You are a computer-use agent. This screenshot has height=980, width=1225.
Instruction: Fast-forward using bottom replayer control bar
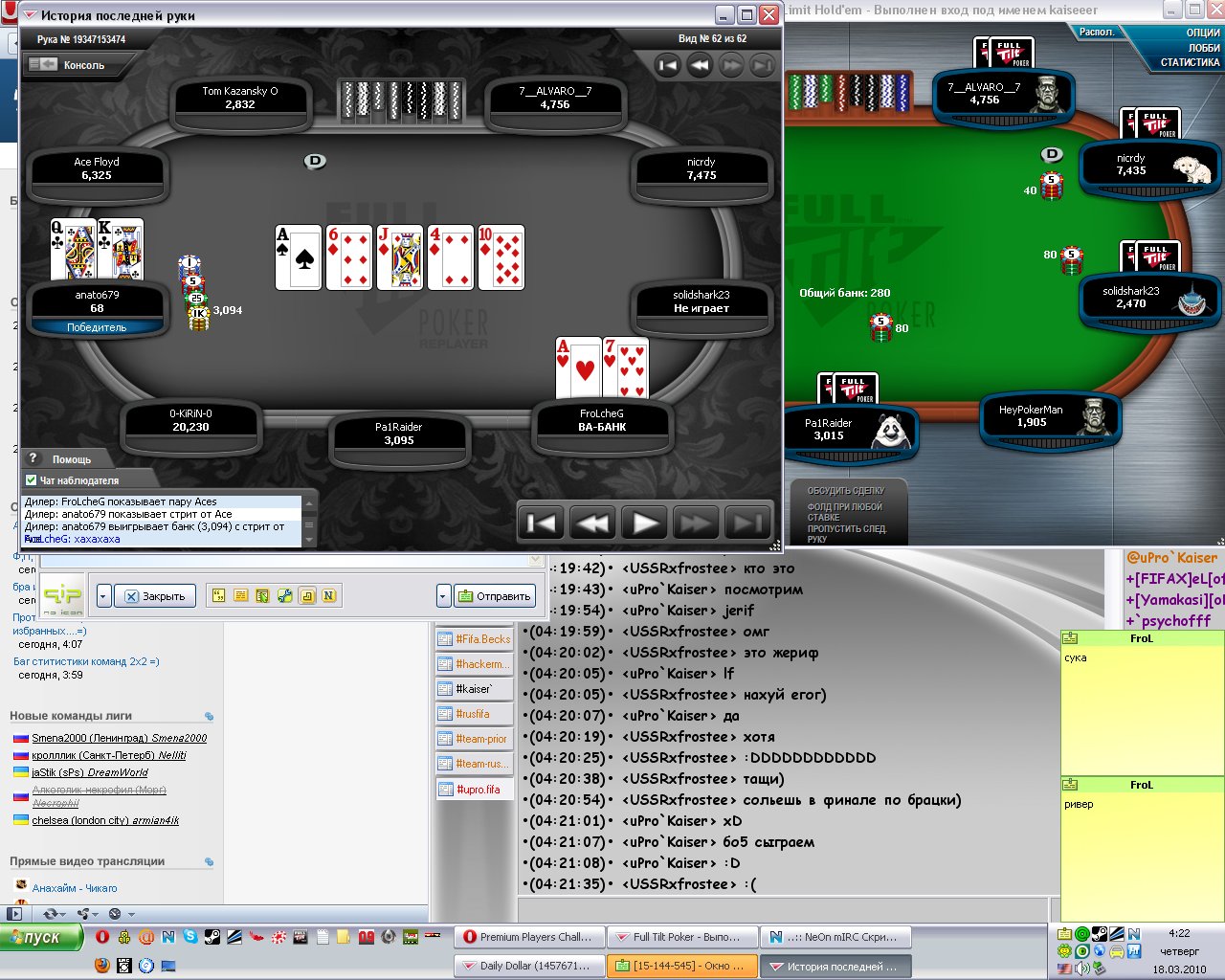(696, 523)
